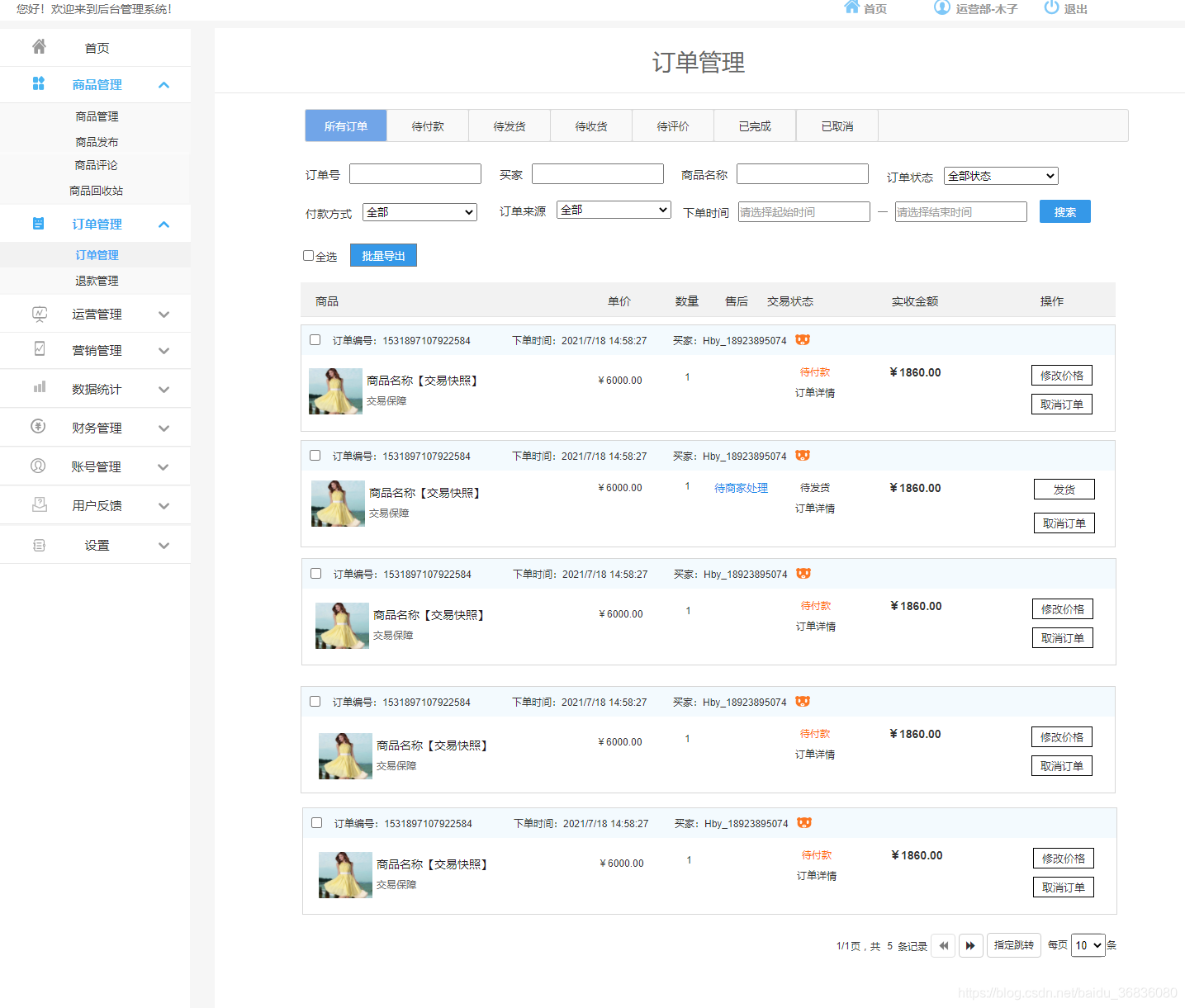Screen dimensions: 1185x1008
Task: Click the end time field 请选择结束时间
Action: point(961,212)
